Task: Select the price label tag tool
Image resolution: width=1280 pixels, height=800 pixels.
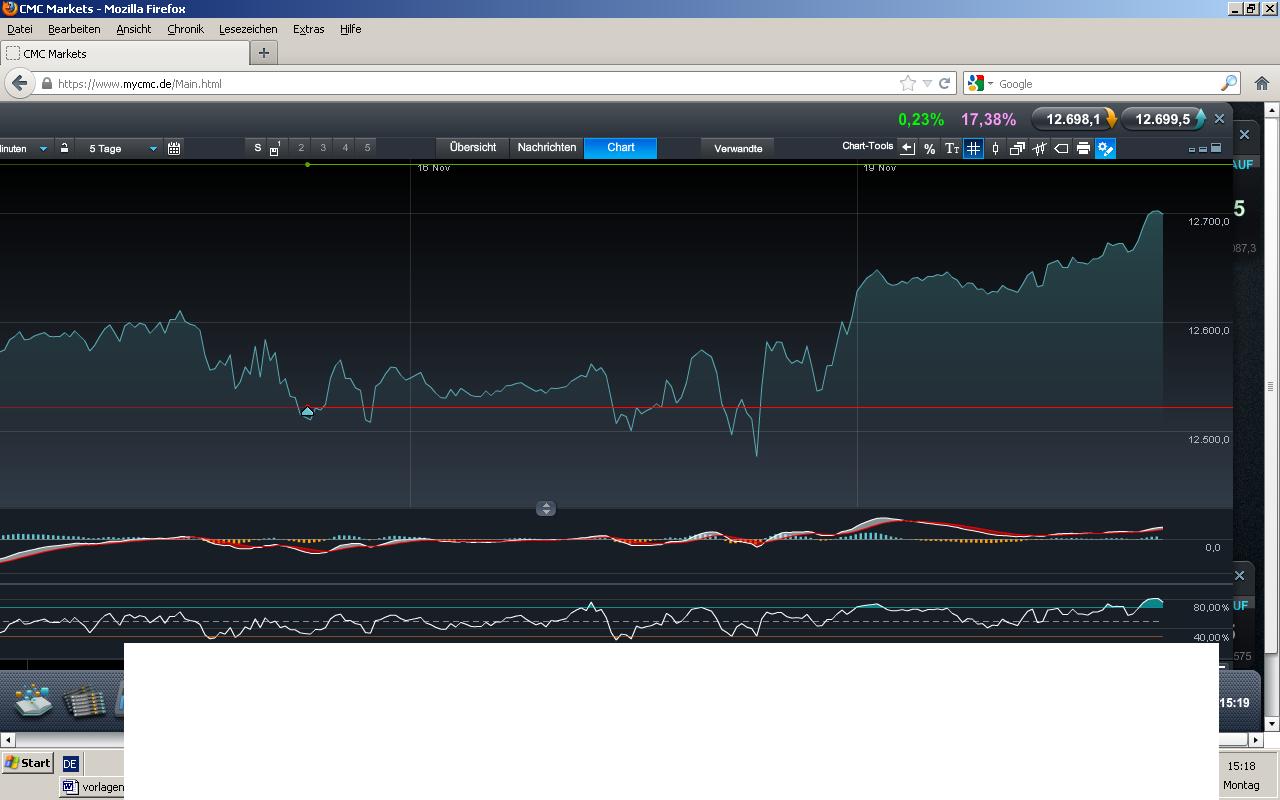Action: click(1061, 149)
